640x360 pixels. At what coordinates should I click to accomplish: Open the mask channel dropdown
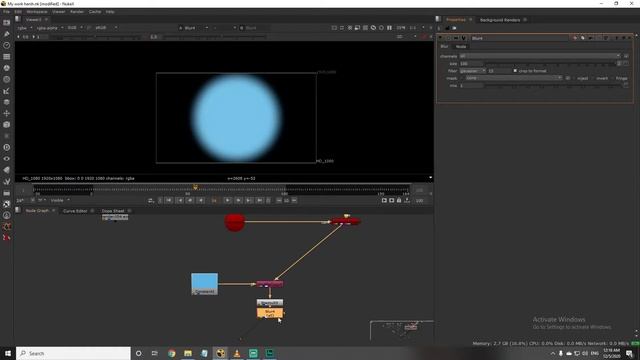coord(514,78)
